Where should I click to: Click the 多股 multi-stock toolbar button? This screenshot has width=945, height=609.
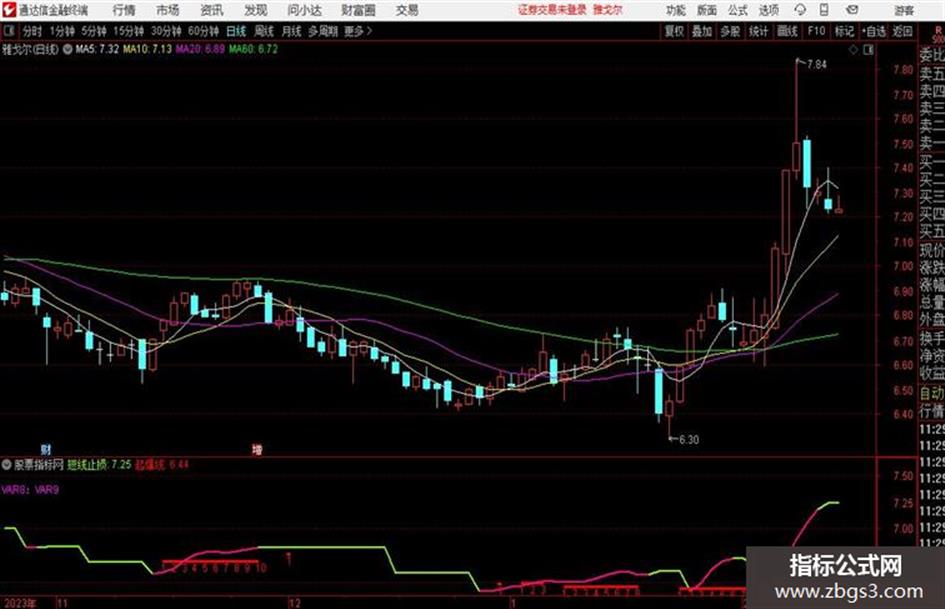[730, 31]
